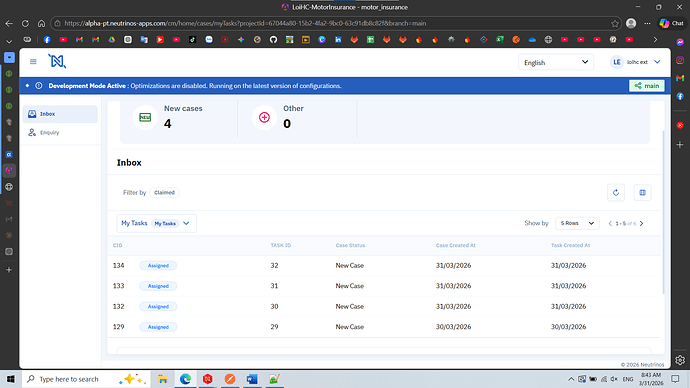Viewport: 690px width, 388px height.
Task: Go to the browser home page
Action: point(41,23)
